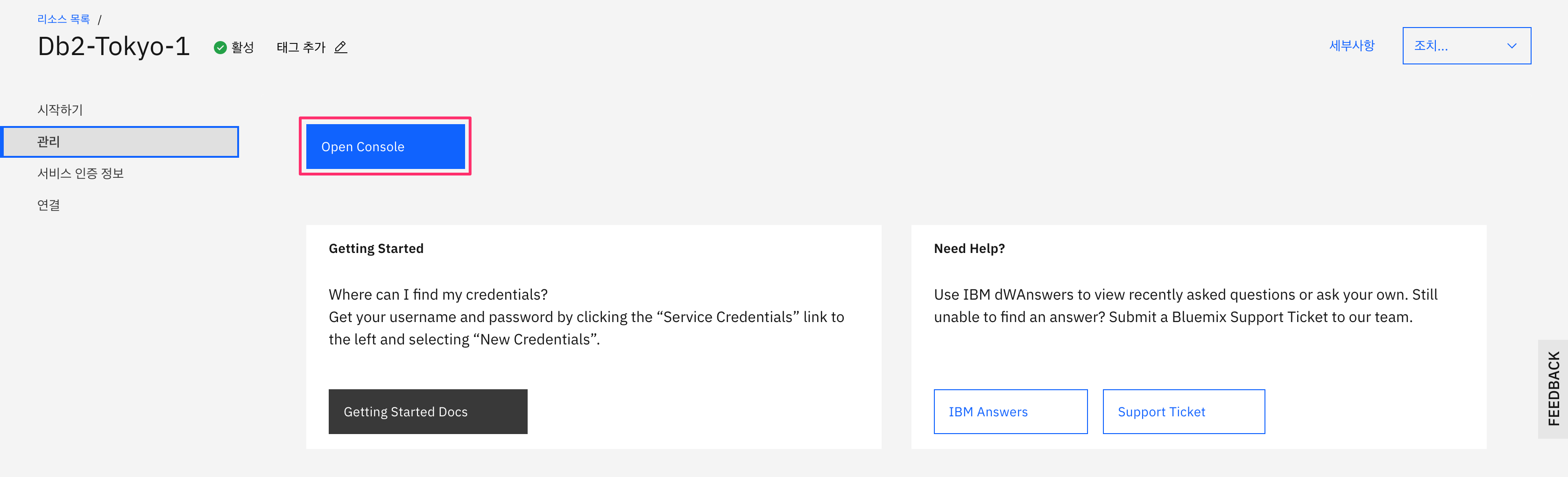Select 시작하기 in the side navigation

[x=60, y=110]
